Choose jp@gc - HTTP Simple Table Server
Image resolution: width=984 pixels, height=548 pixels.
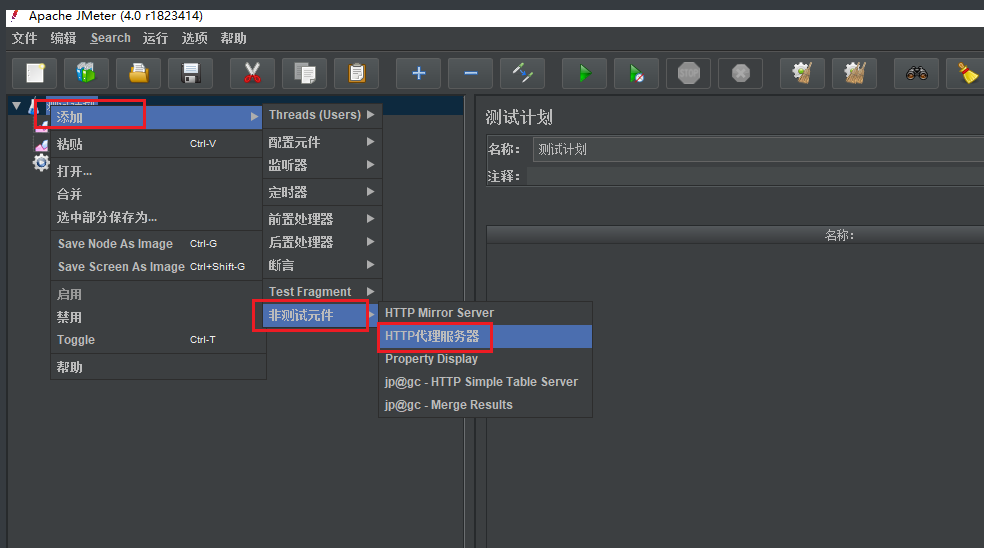click(x=486, y=382)
